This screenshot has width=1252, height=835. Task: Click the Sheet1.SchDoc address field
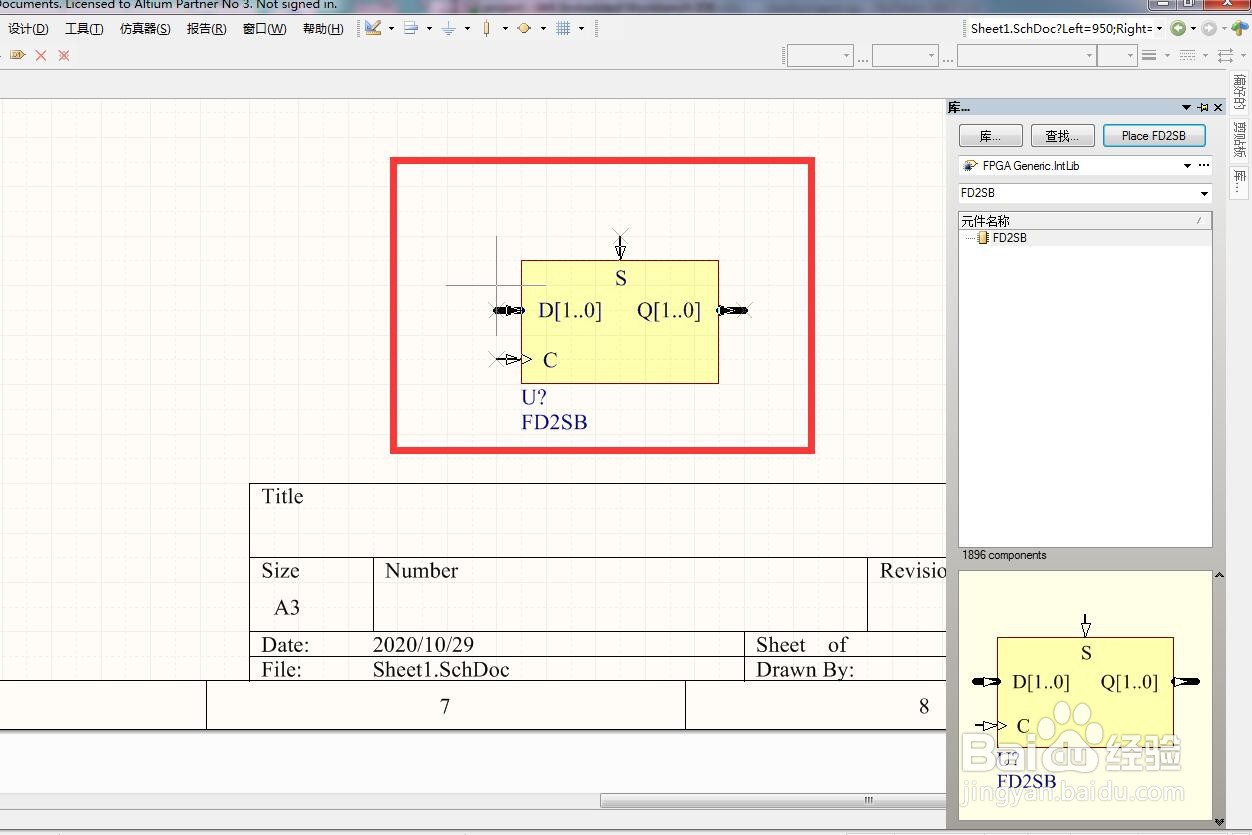[x=1060, y=28]
